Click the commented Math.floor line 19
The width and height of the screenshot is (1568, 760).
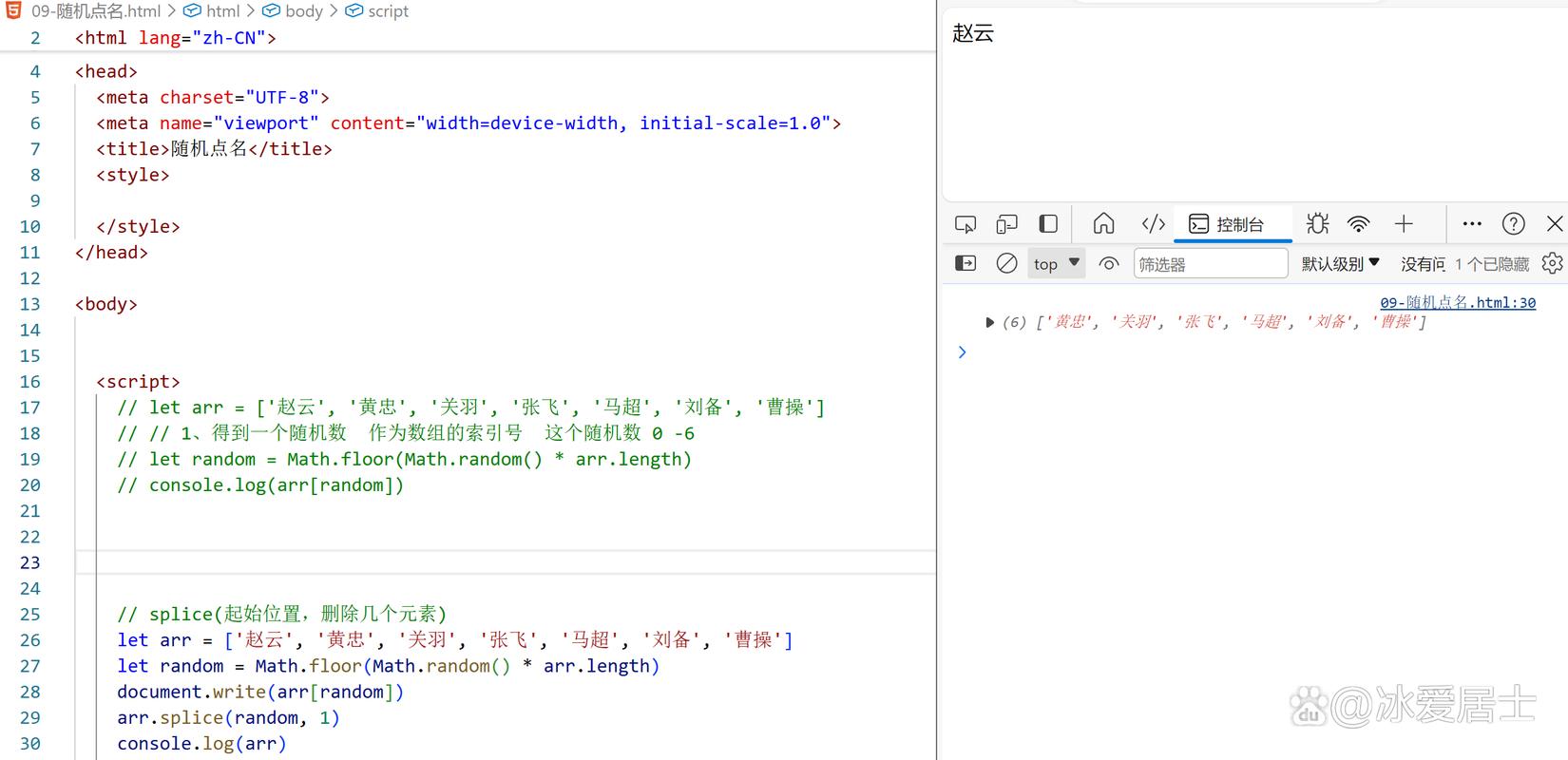point(405,460)
